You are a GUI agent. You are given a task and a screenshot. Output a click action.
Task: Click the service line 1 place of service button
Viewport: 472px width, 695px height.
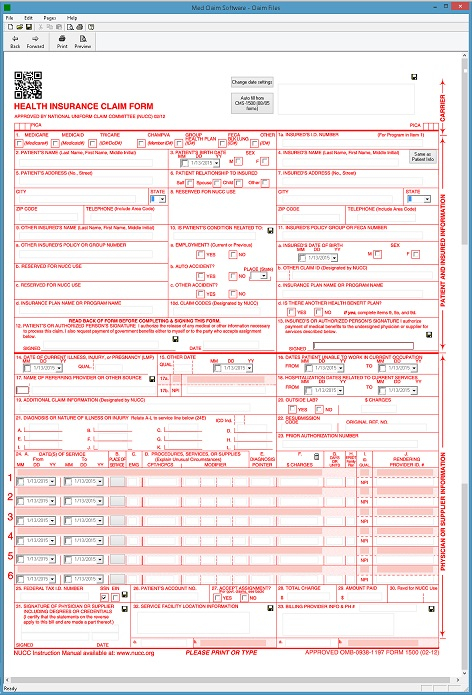tap(117, 481)
